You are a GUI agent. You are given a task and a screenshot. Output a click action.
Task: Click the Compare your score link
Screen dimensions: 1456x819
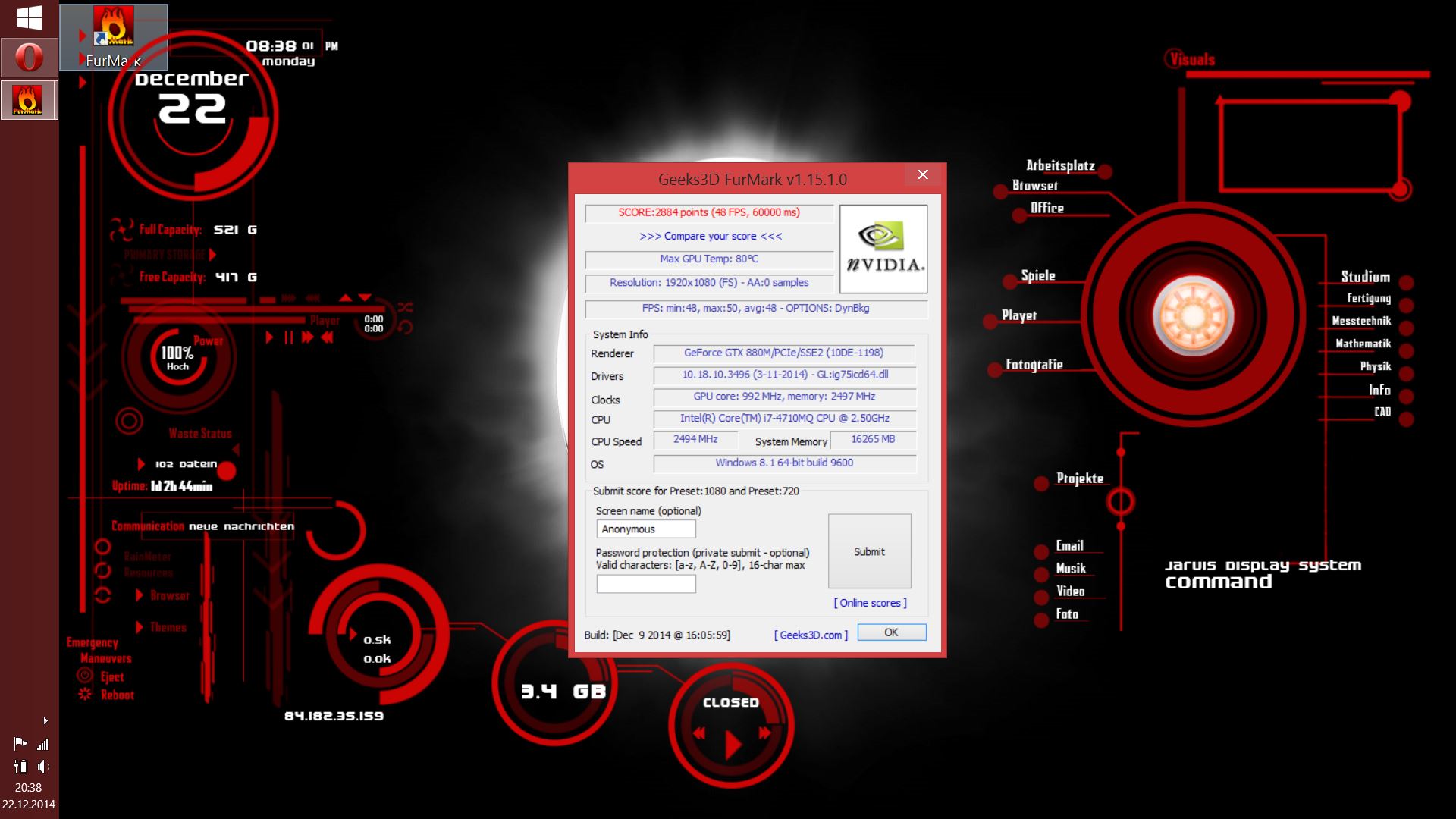click(x=710, y=236)
